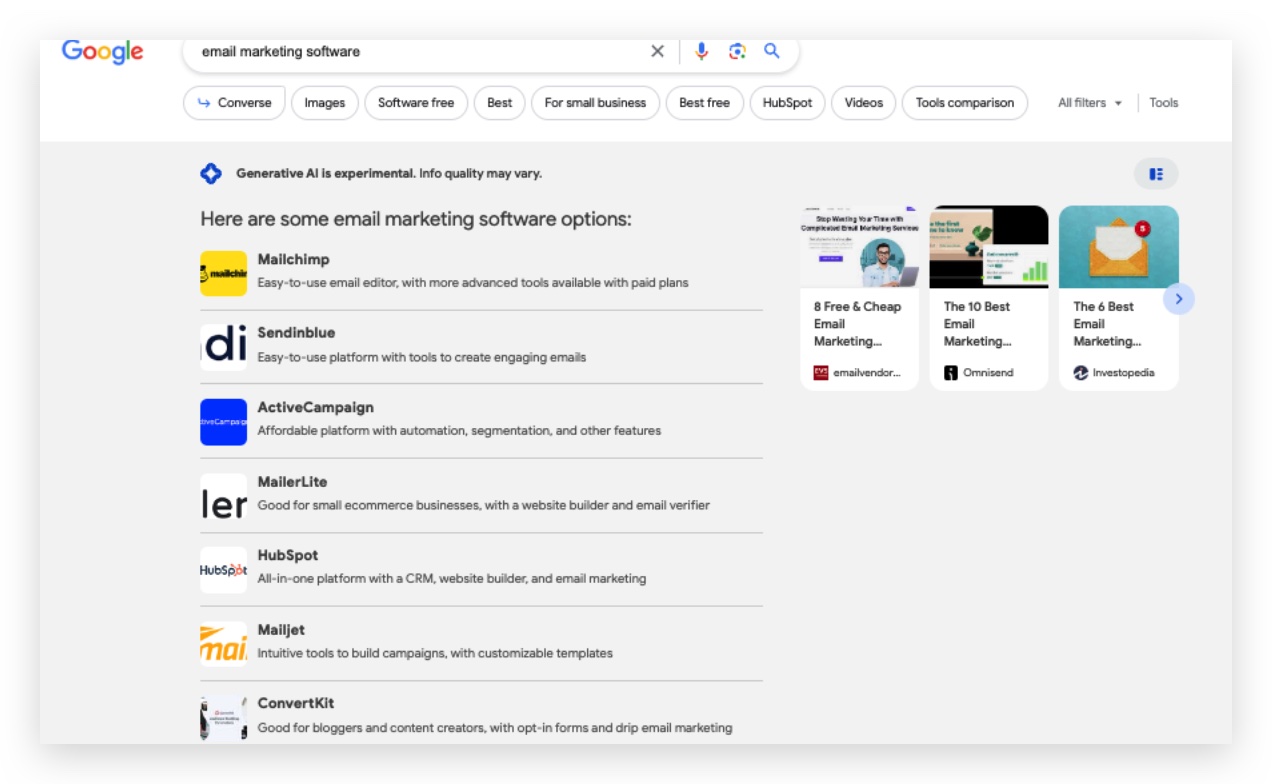The height and width of the screenshot is (784, 1272).
Task: Click the Google logo
Action: [103, 51]
